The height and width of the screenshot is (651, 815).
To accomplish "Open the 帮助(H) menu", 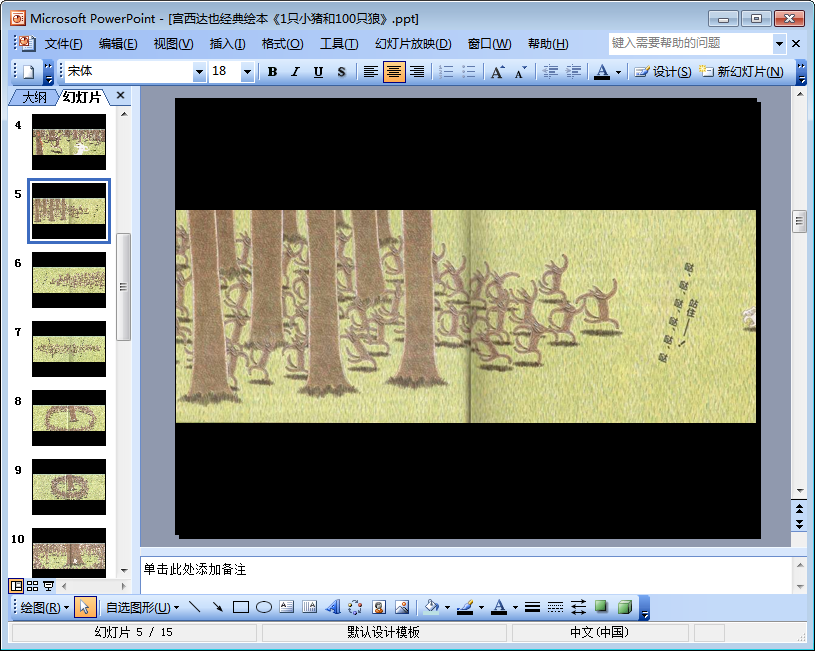I will (x=548, y=44).
